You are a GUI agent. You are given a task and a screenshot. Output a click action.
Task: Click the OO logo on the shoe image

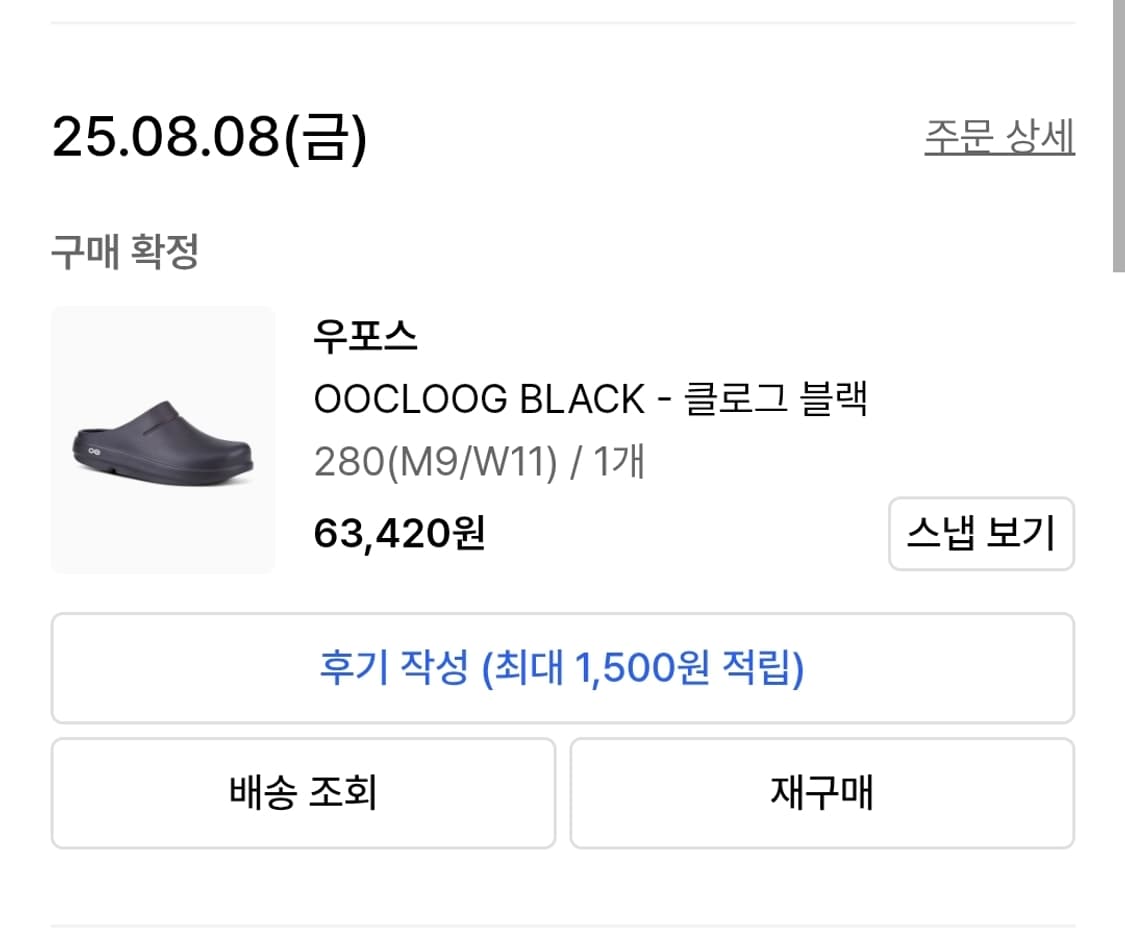[96, 452]
